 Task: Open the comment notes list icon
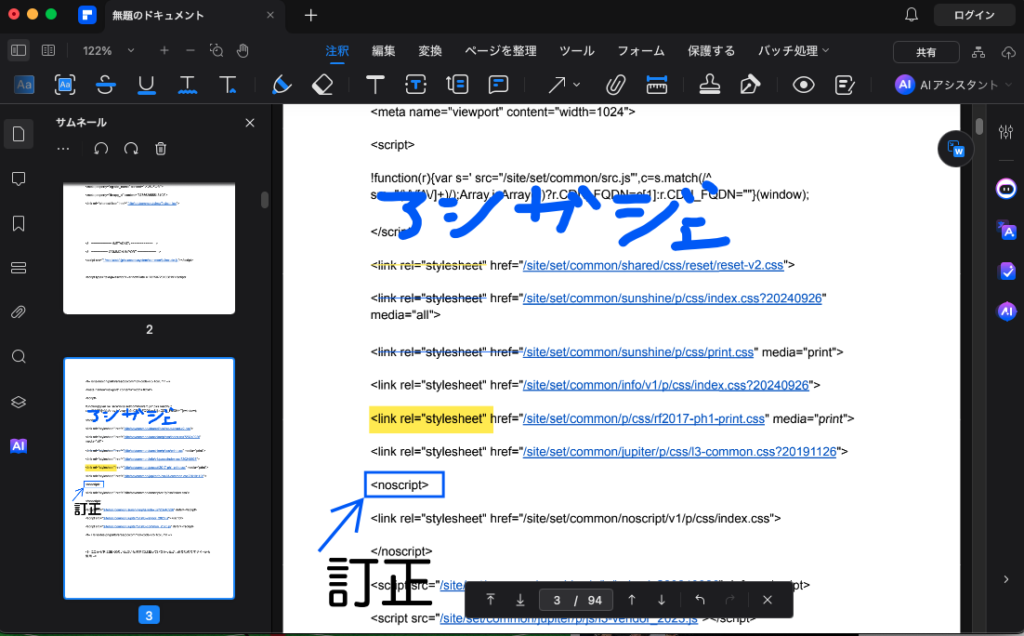[844, 85]
